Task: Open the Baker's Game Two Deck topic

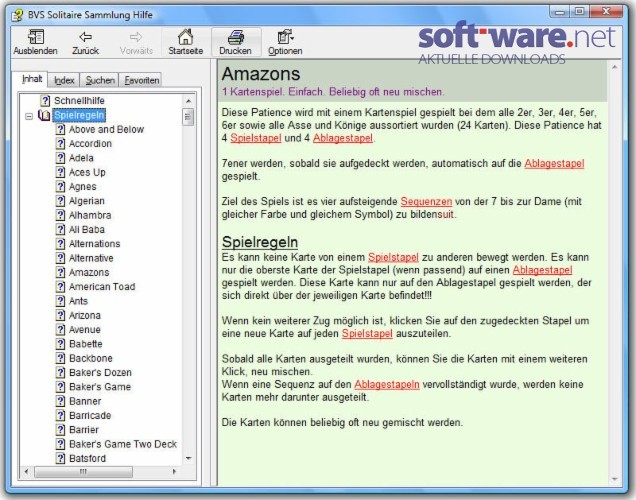Action: click(x=123, y=444)
